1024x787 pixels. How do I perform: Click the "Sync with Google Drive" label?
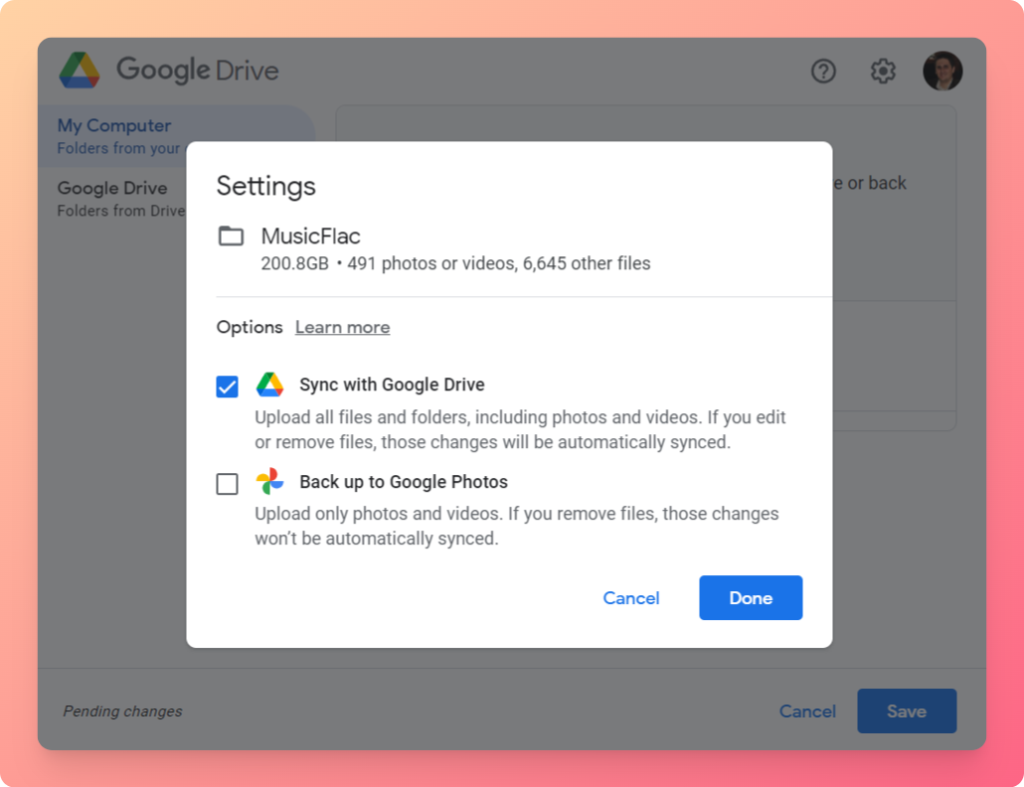click(392, 385)
